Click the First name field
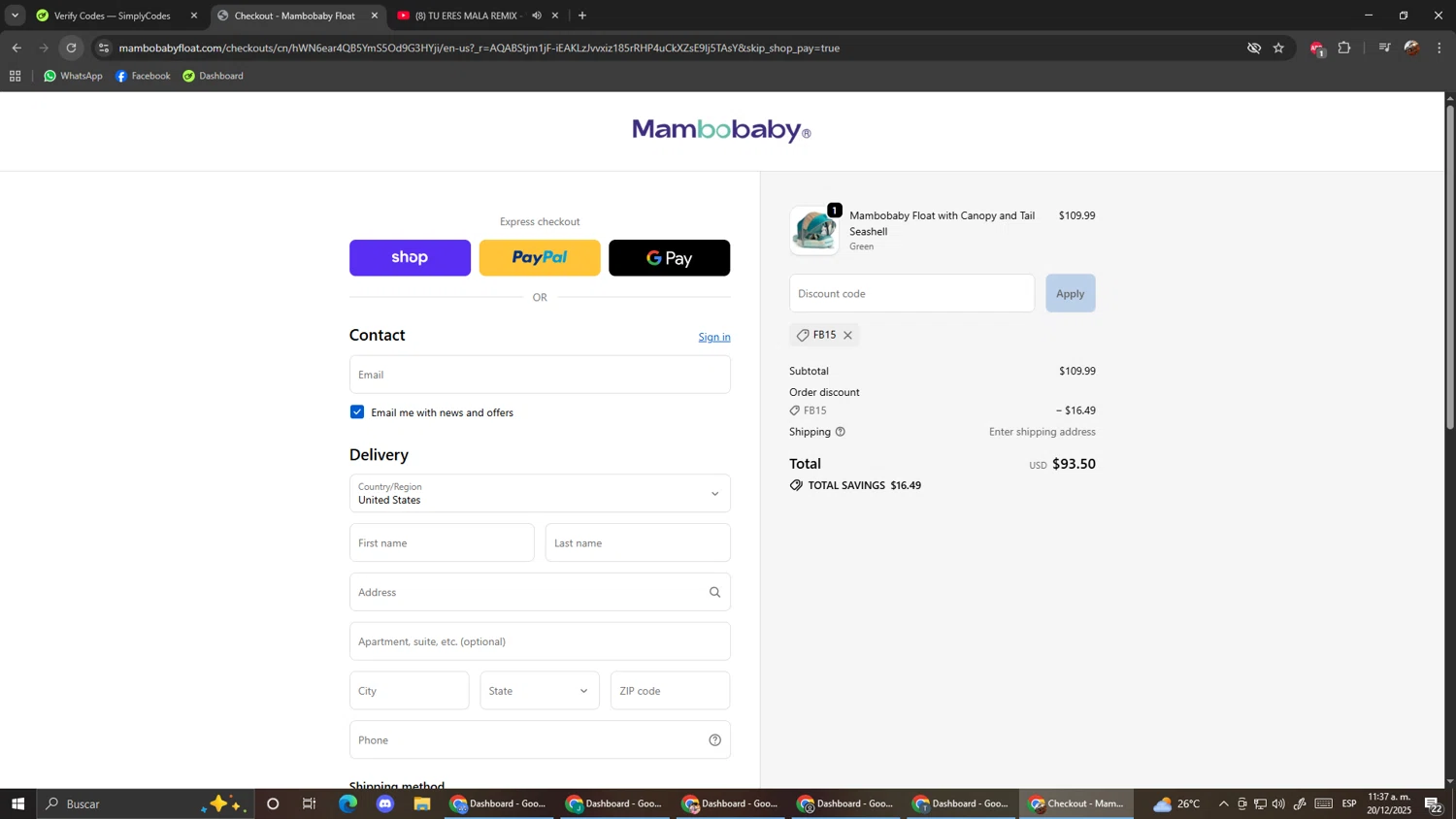The width and height of the screenshot is (1456, 819). [x=442, y=543]
